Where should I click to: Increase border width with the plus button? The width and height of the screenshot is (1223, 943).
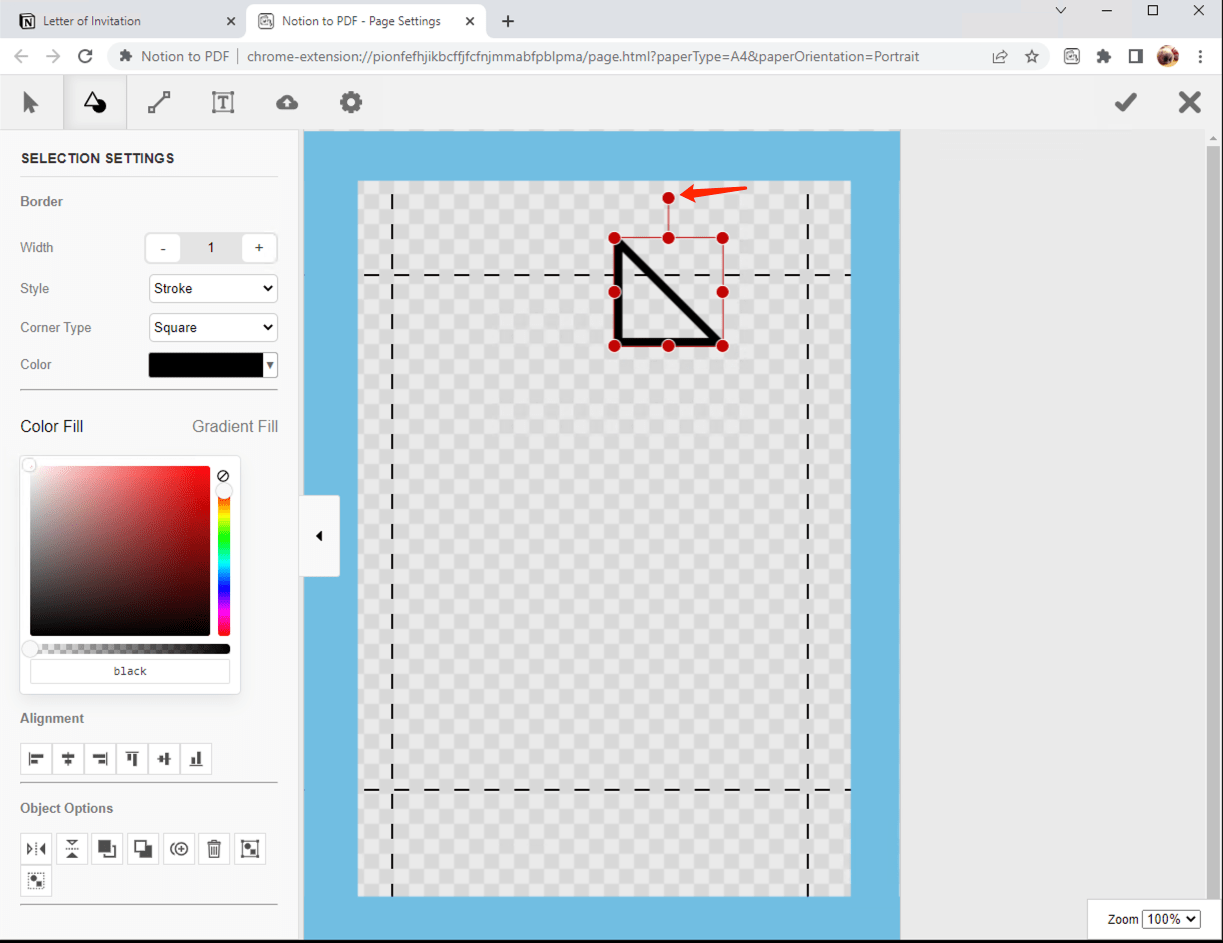click(x=259, y=247)
